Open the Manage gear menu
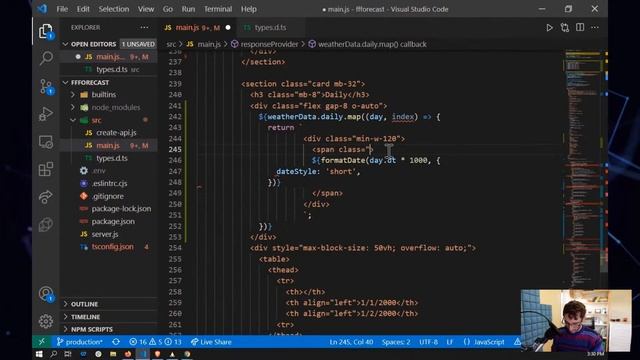This screenshot has width=640, height=360. tap(46, 321)
